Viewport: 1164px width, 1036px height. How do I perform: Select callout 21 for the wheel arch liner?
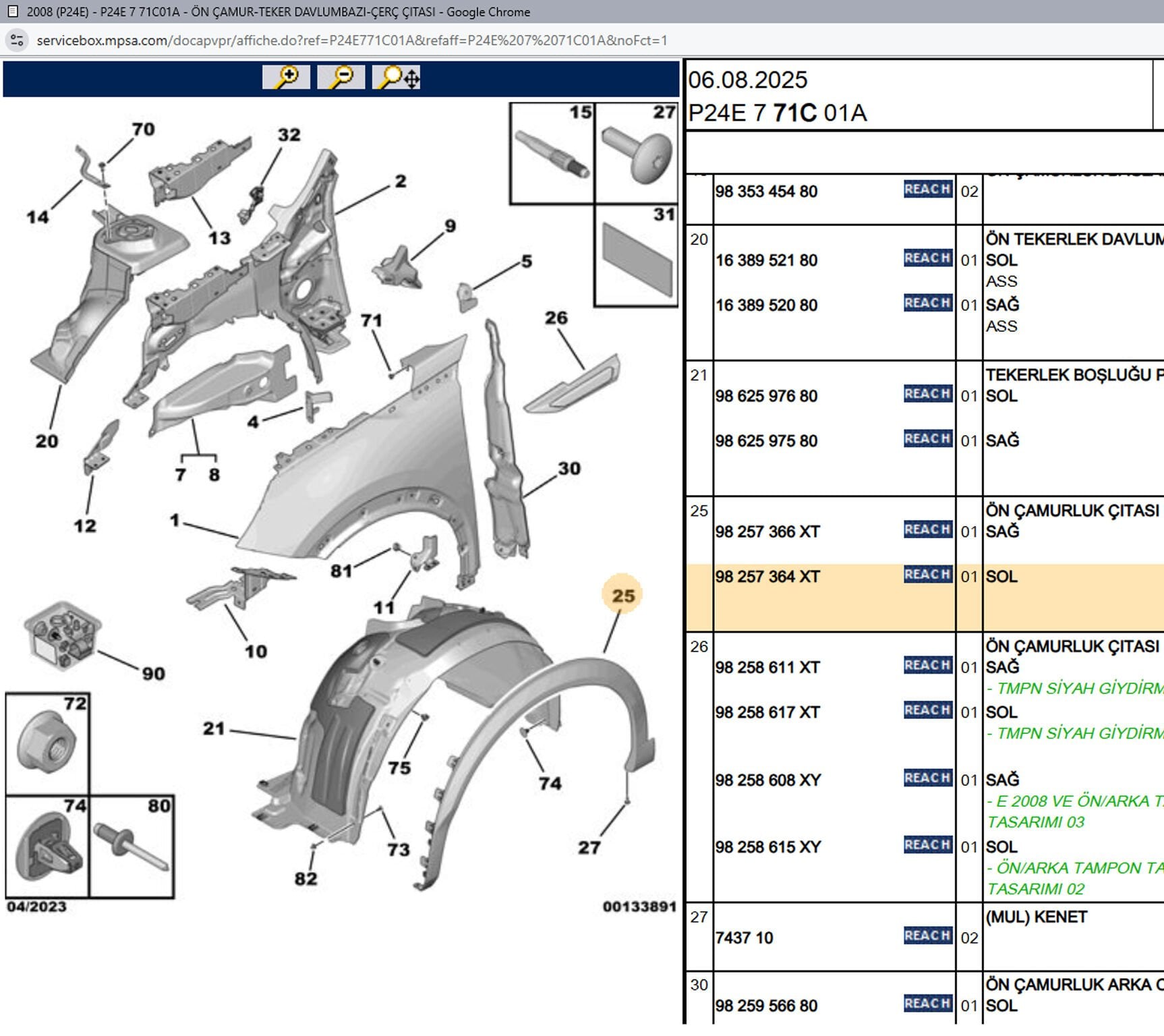coord(214,728)
